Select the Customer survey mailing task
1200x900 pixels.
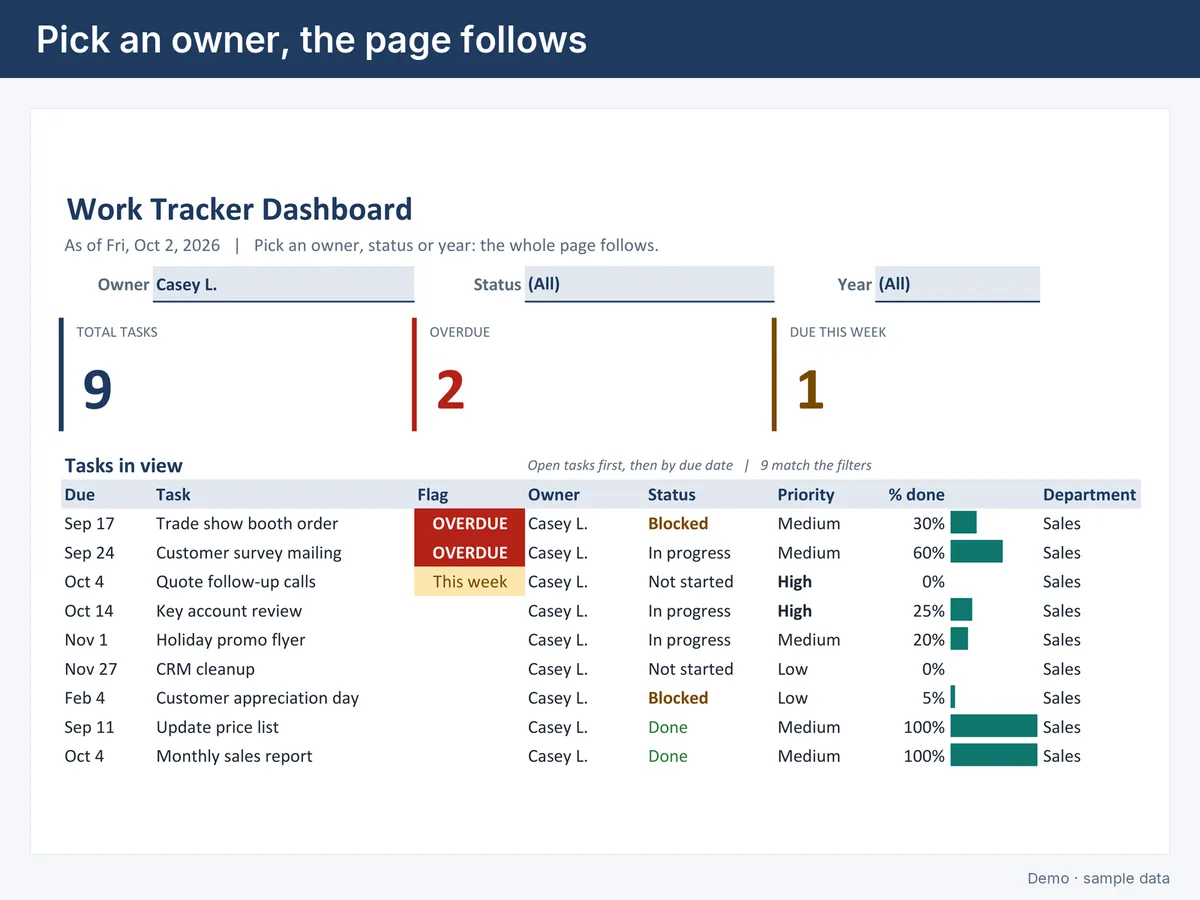click(249, 552)
